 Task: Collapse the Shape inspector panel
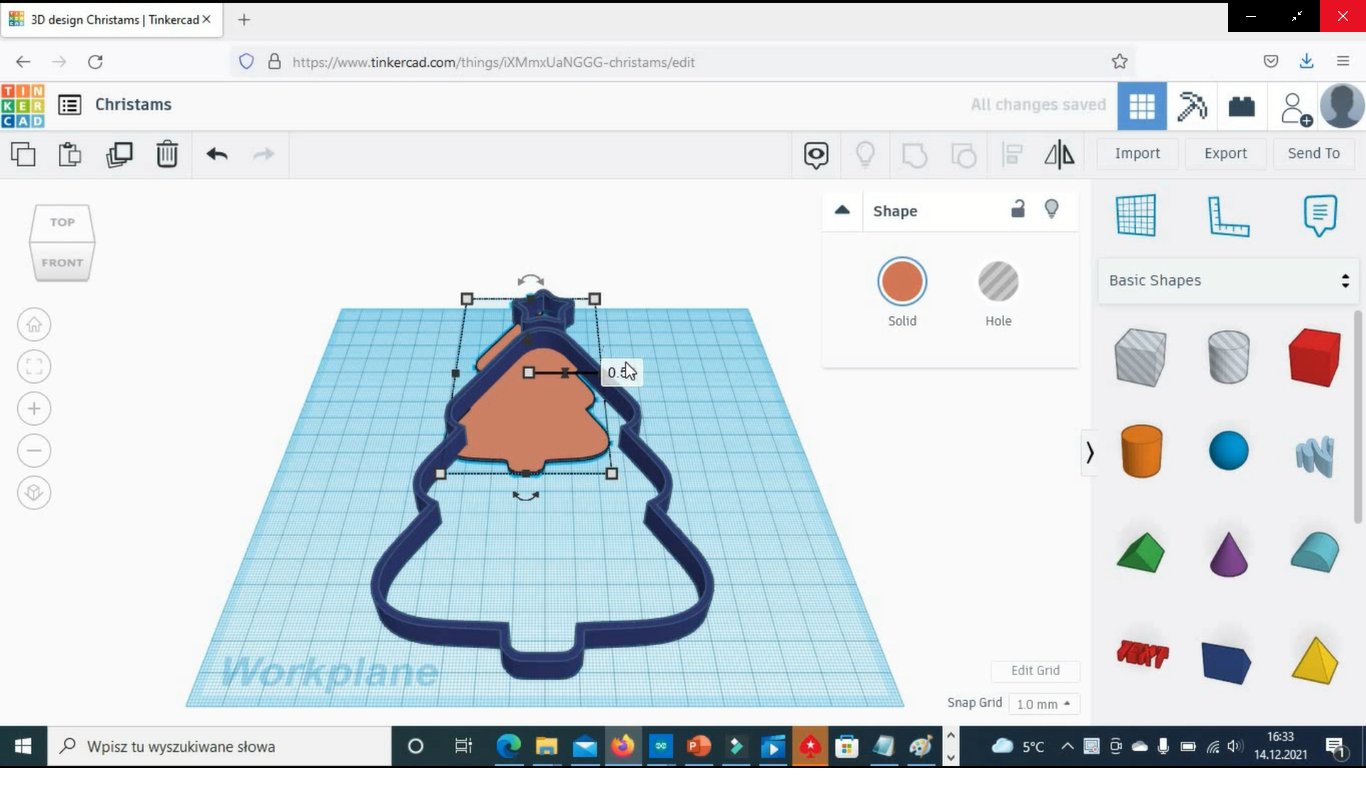tap(842, 210)
